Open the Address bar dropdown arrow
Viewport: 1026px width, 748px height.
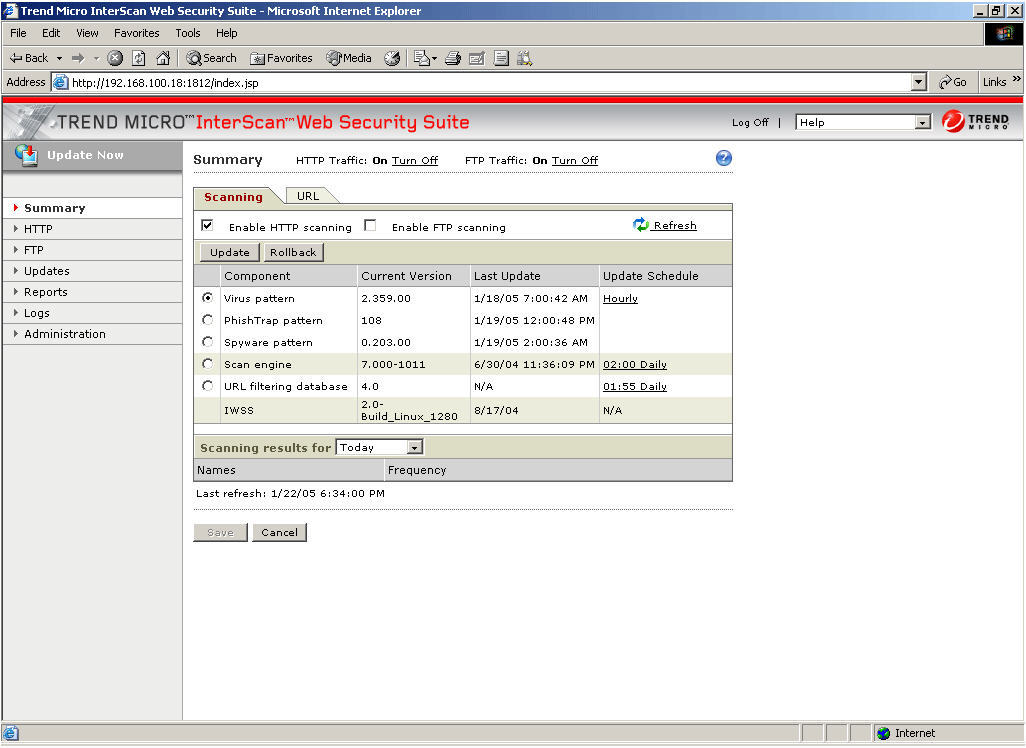tap(917, 81)
